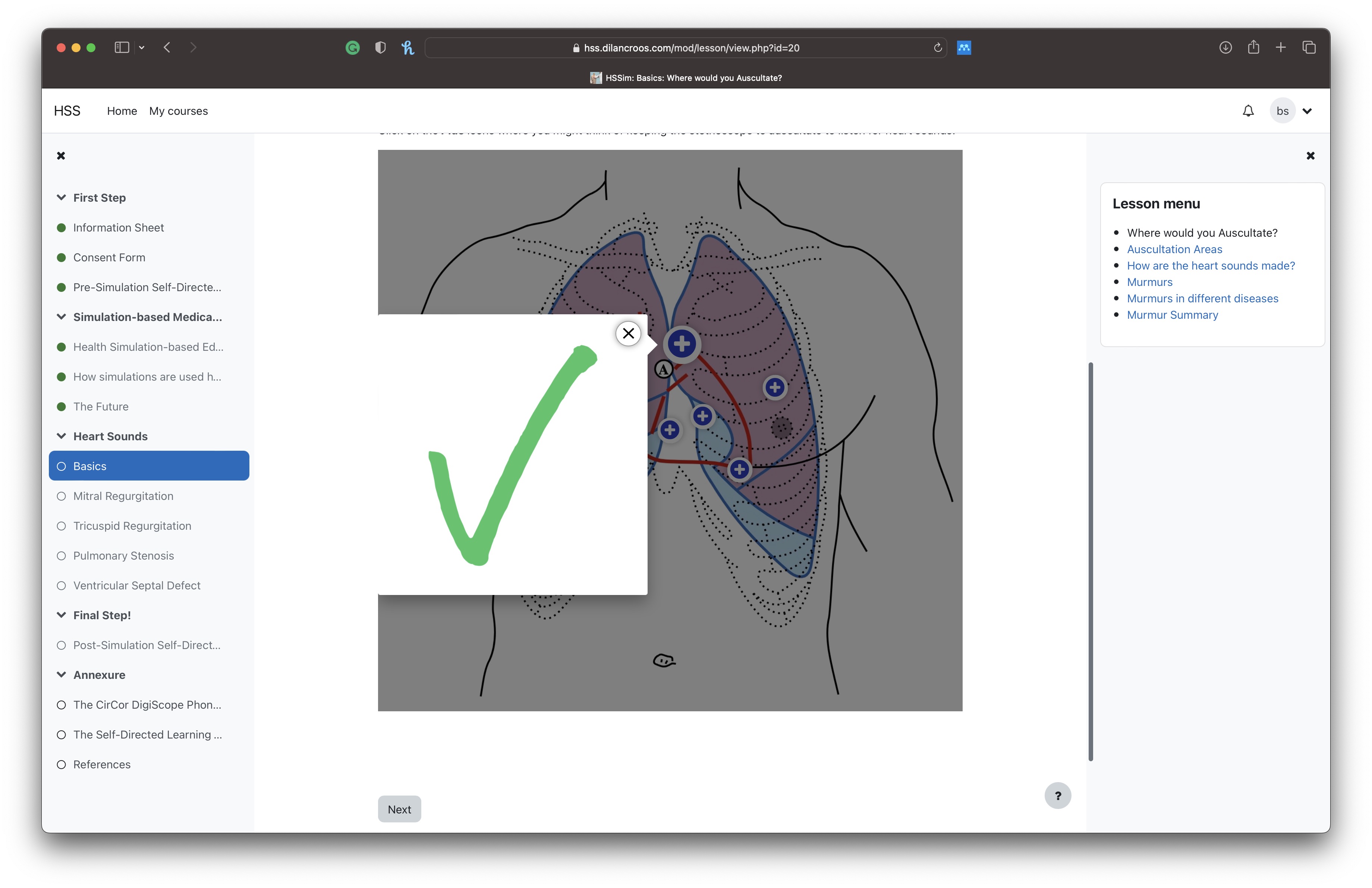Viewport: 1372px width, 888px height.
Task: Show Safari downloads
Action: point(1225,48)
